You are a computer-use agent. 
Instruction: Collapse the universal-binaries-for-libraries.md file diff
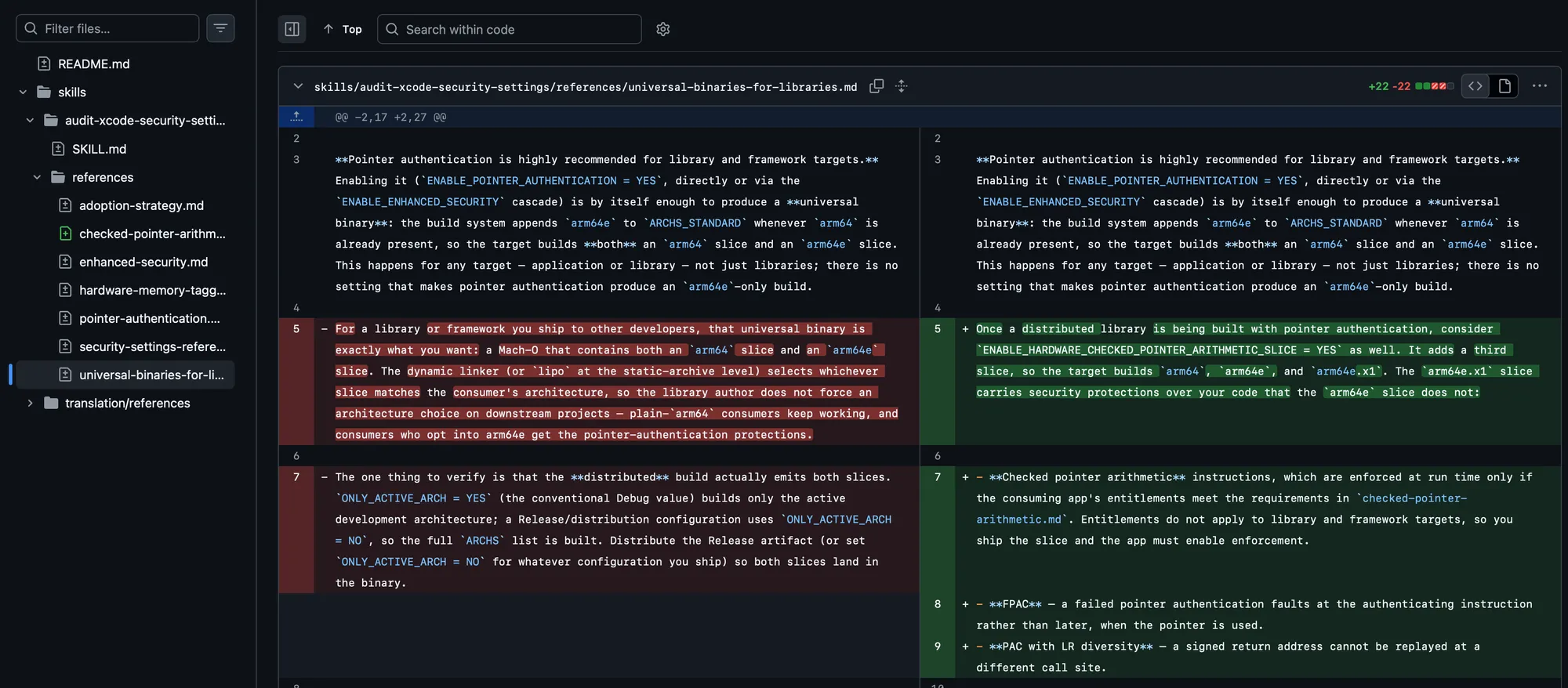(298, 86)
